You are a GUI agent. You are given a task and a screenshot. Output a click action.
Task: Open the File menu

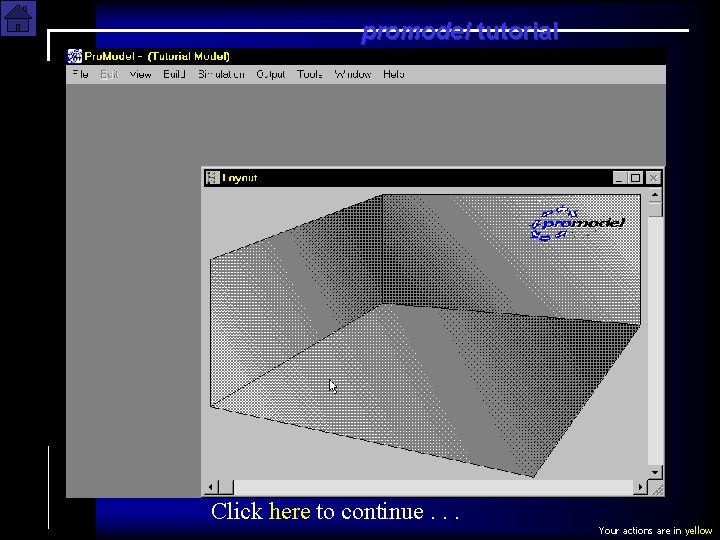[80, 74]
